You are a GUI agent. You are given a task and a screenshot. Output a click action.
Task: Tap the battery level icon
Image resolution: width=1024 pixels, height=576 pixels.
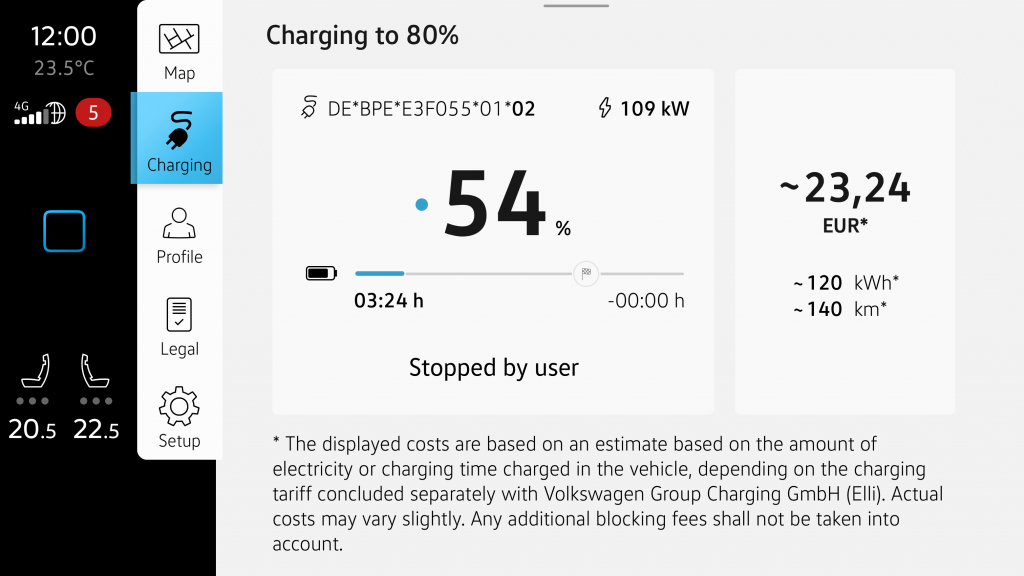321,273
